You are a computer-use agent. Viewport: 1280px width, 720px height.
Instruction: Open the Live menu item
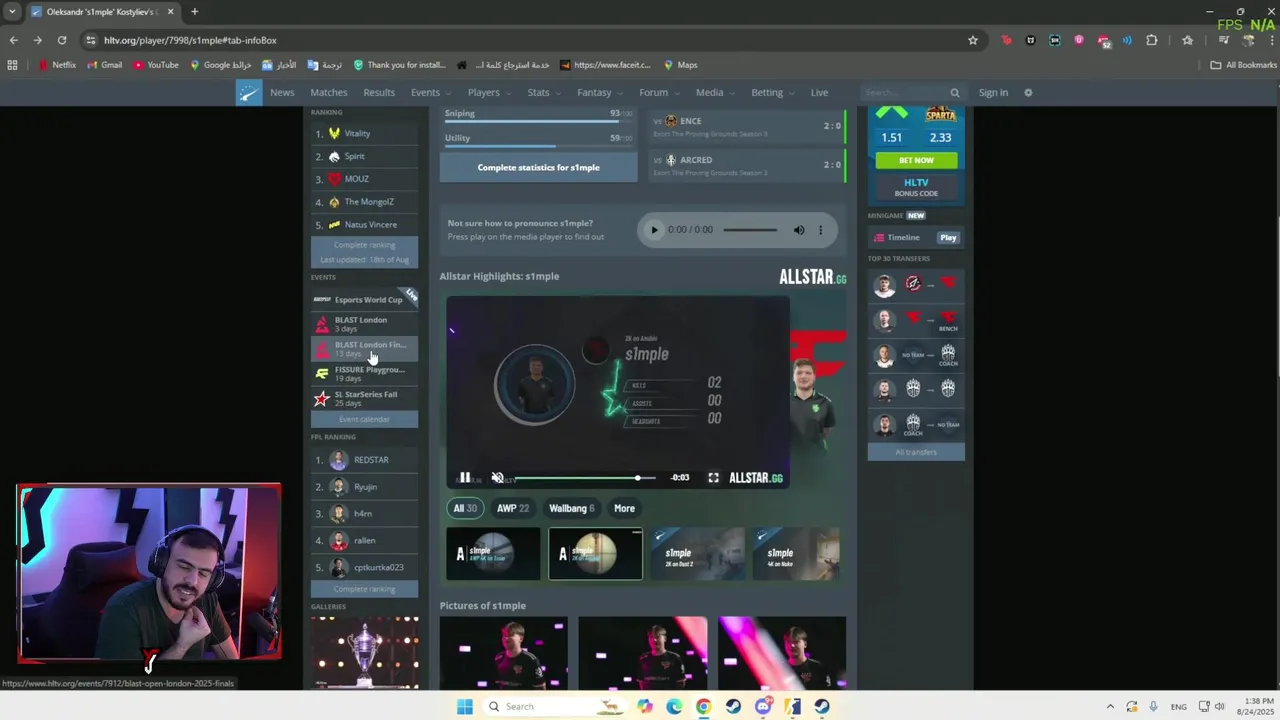point(819,93)
